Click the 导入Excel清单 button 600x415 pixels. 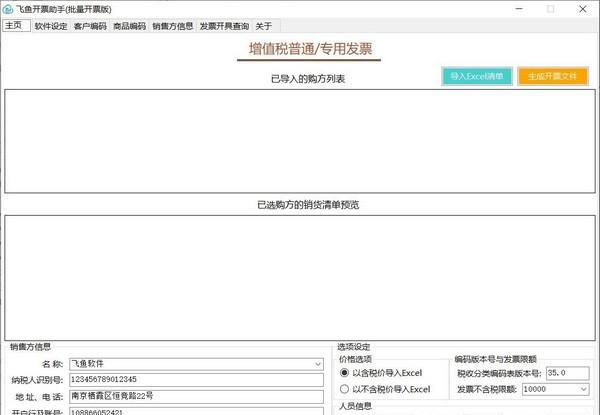click(x=476, y=76)
